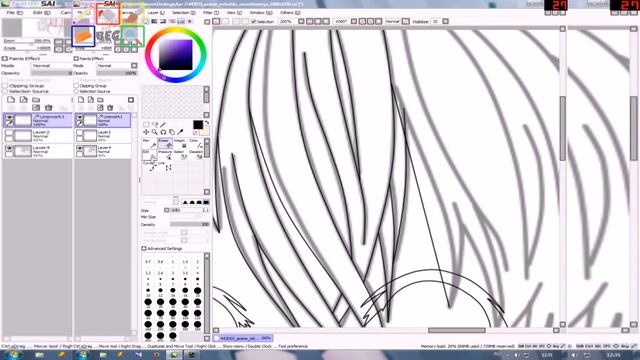Create new layer in right-hand layer panel

(x=81, y=100)
